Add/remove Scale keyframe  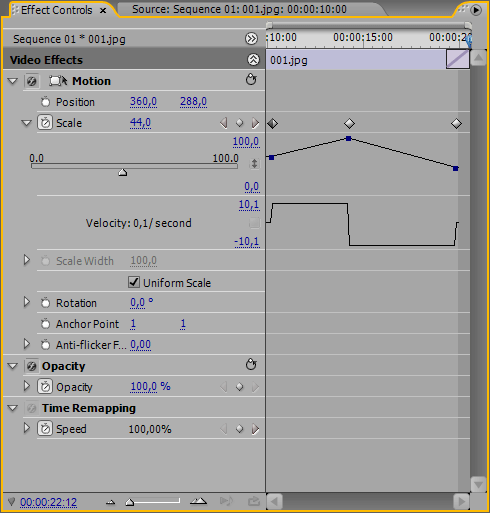click(239, 123)
